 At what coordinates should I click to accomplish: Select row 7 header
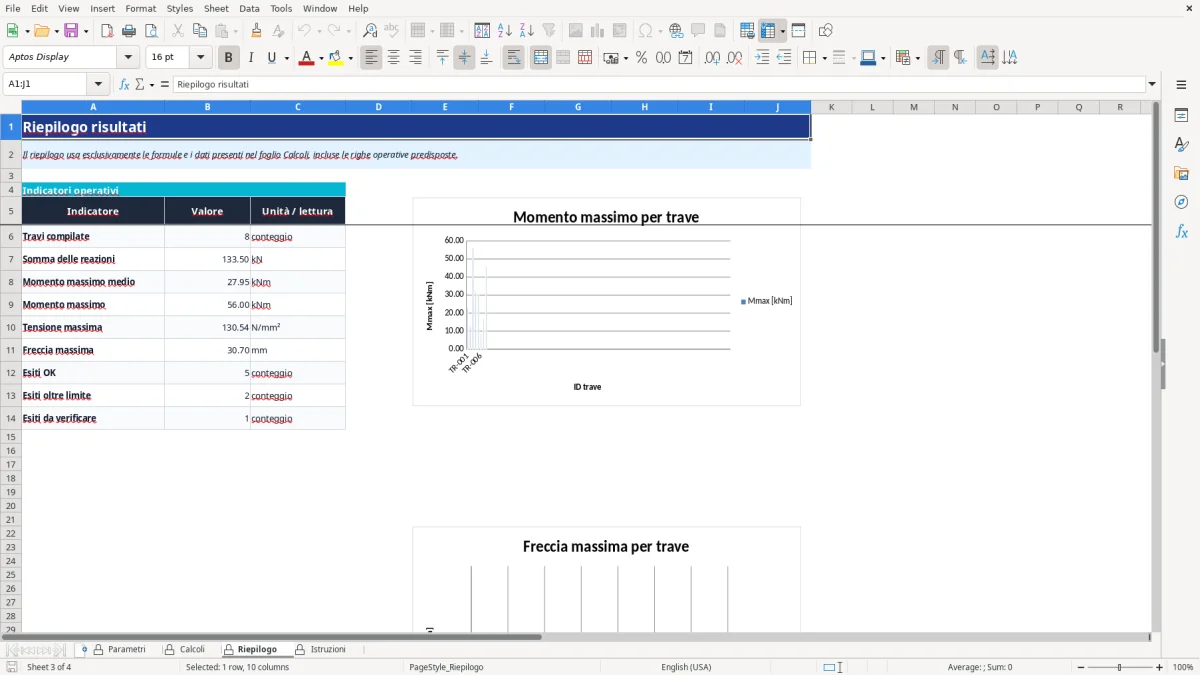click(x=11, y=259)
